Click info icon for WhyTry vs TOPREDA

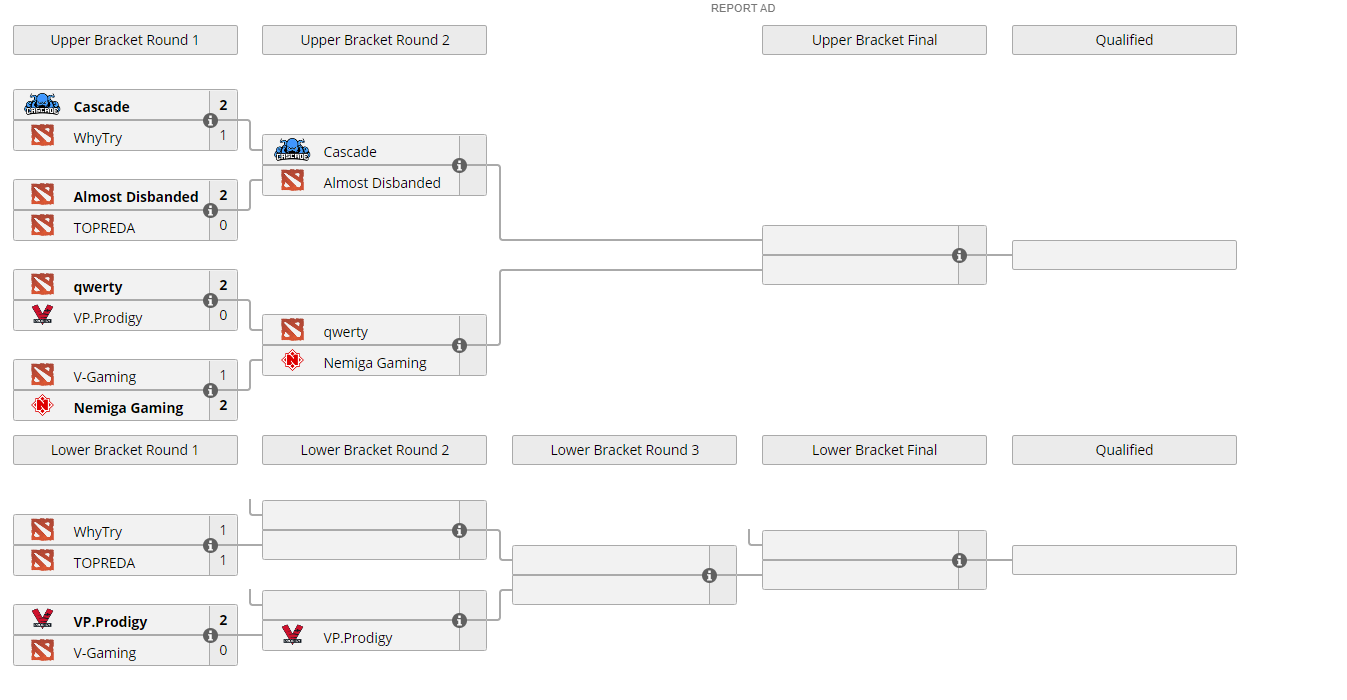point(210,546)
